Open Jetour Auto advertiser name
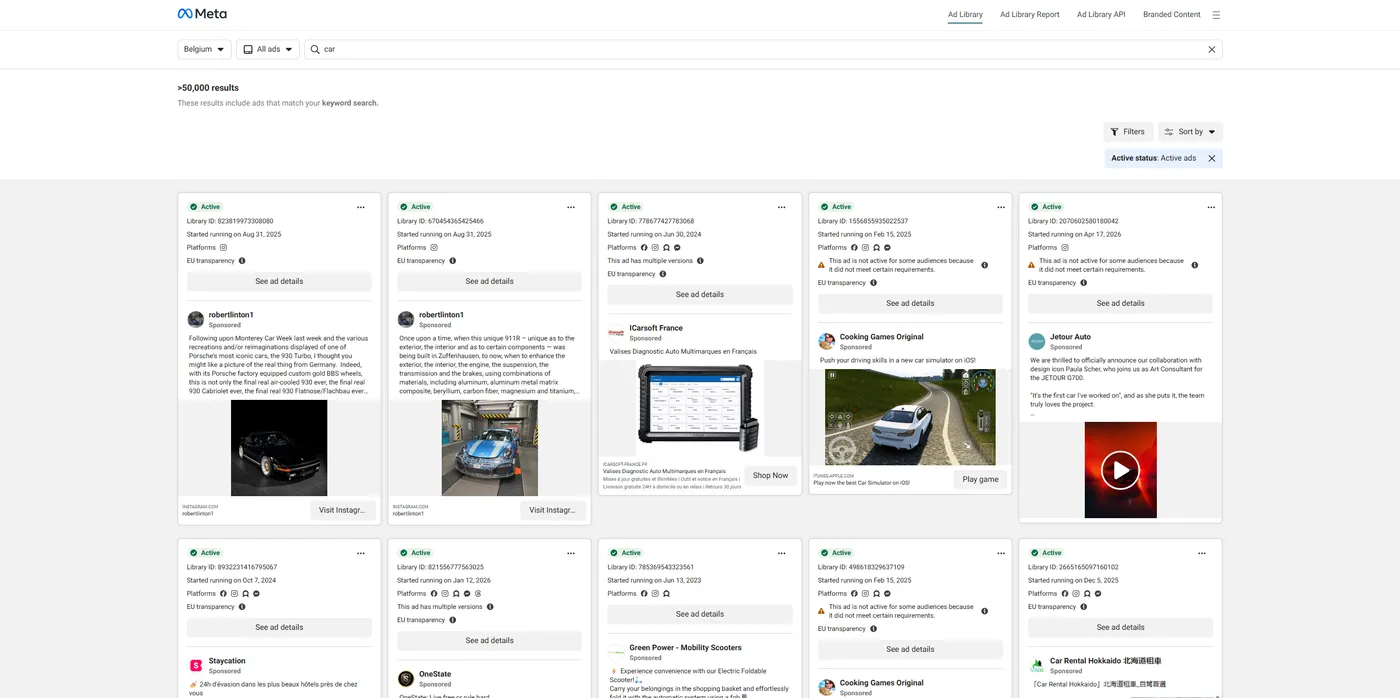Image resolution: width=1400 pixels, height=698 pixels. [1070, 337]
